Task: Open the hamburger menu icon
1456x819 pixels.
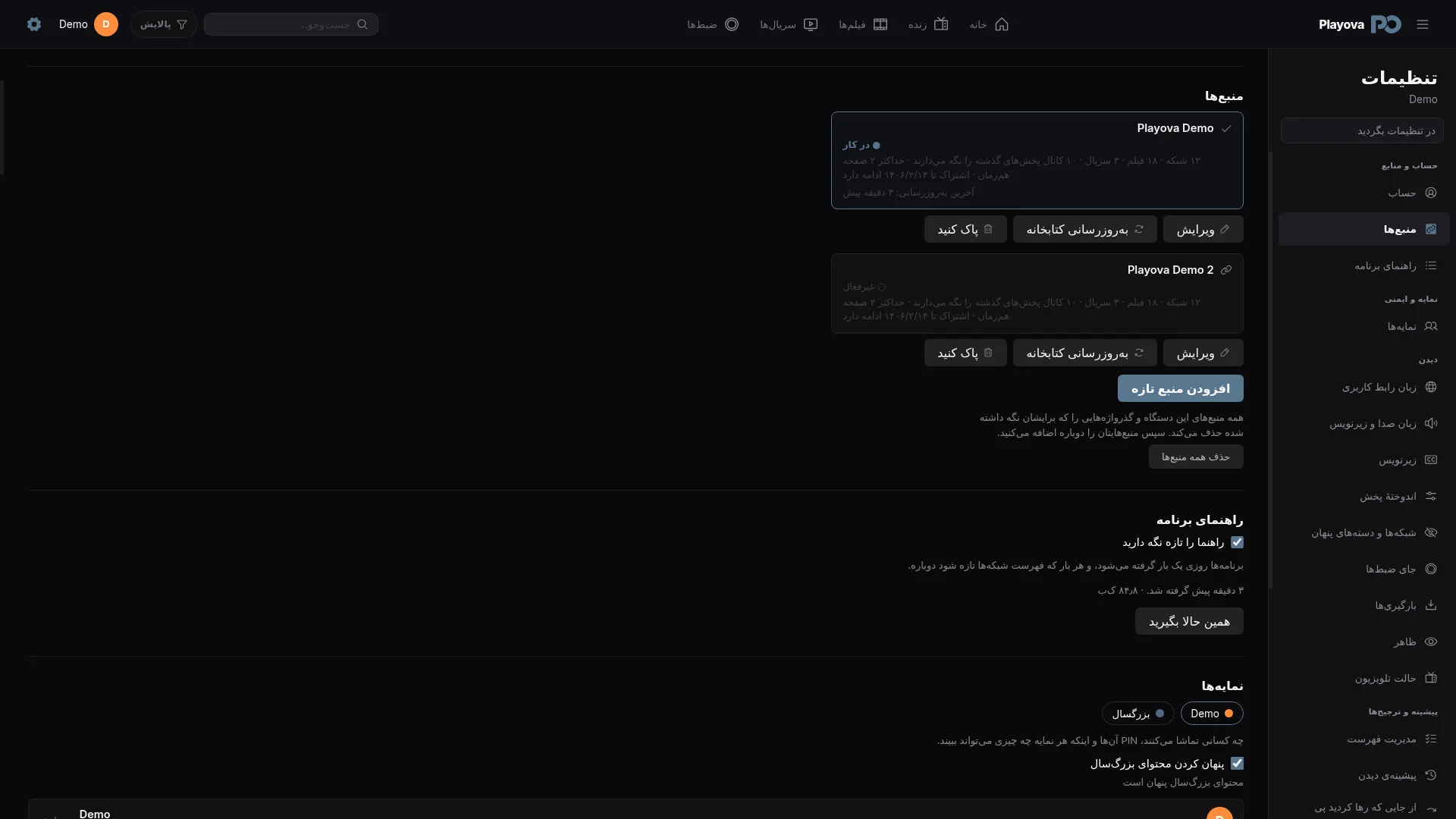Action: point(1423,24)
